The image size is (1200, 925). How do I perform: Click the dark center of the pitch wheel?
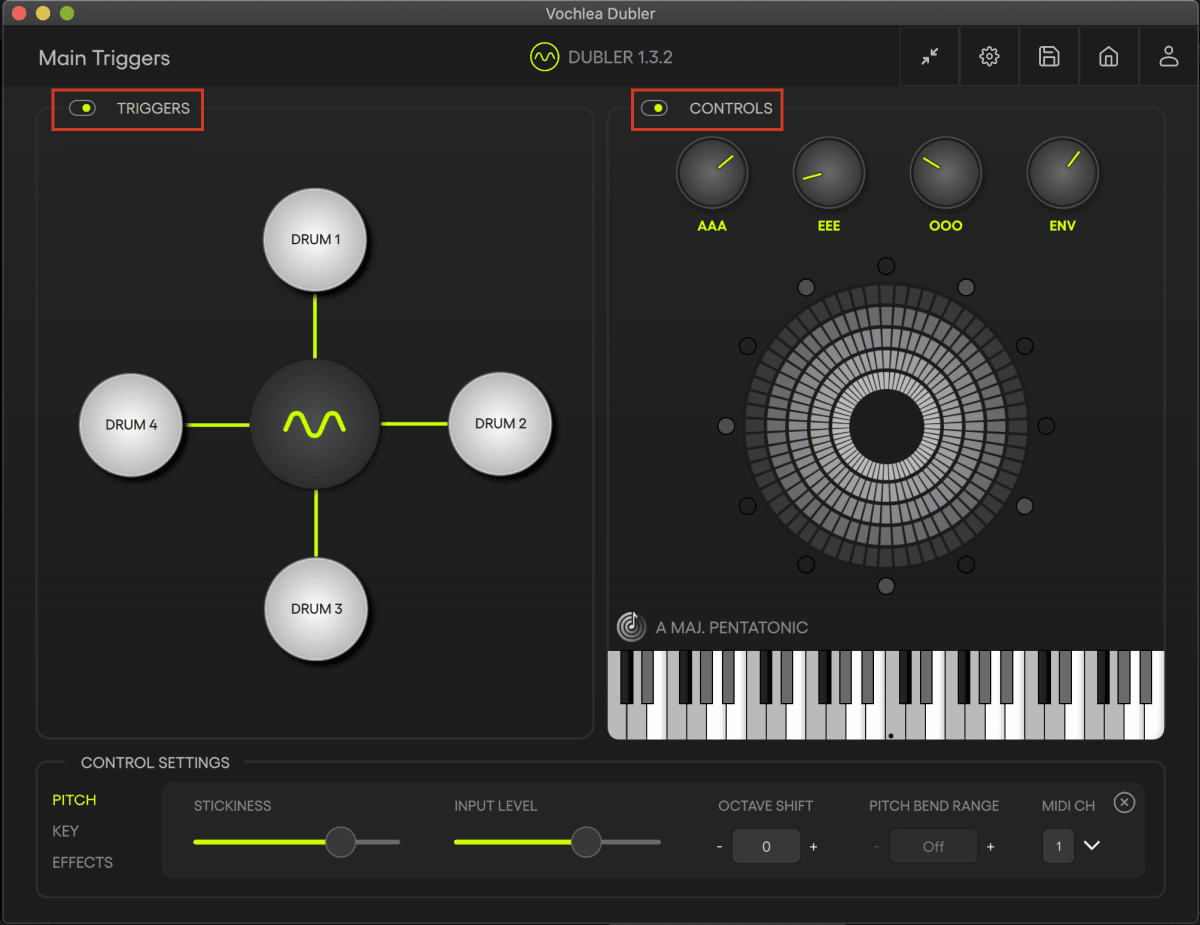[886, 426]
